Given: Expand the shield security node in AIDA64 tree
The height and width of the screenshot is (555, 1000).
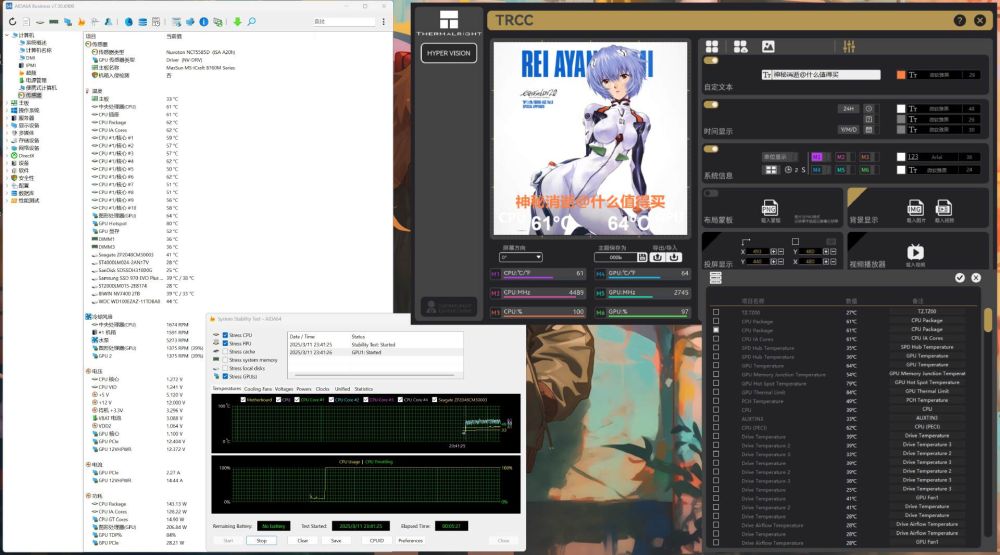Looking at the screenshot, I should tap(7, 178).
